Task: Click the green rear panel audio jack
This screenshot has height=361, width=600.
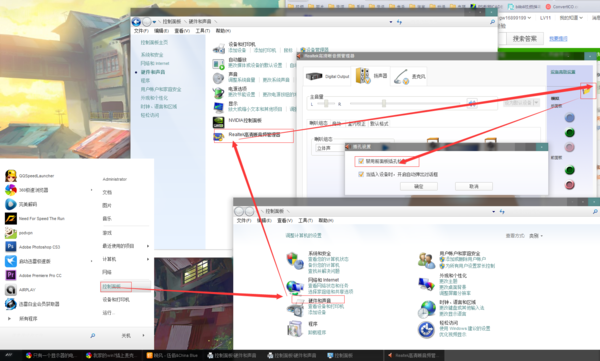Action: [x=569, y=133]
